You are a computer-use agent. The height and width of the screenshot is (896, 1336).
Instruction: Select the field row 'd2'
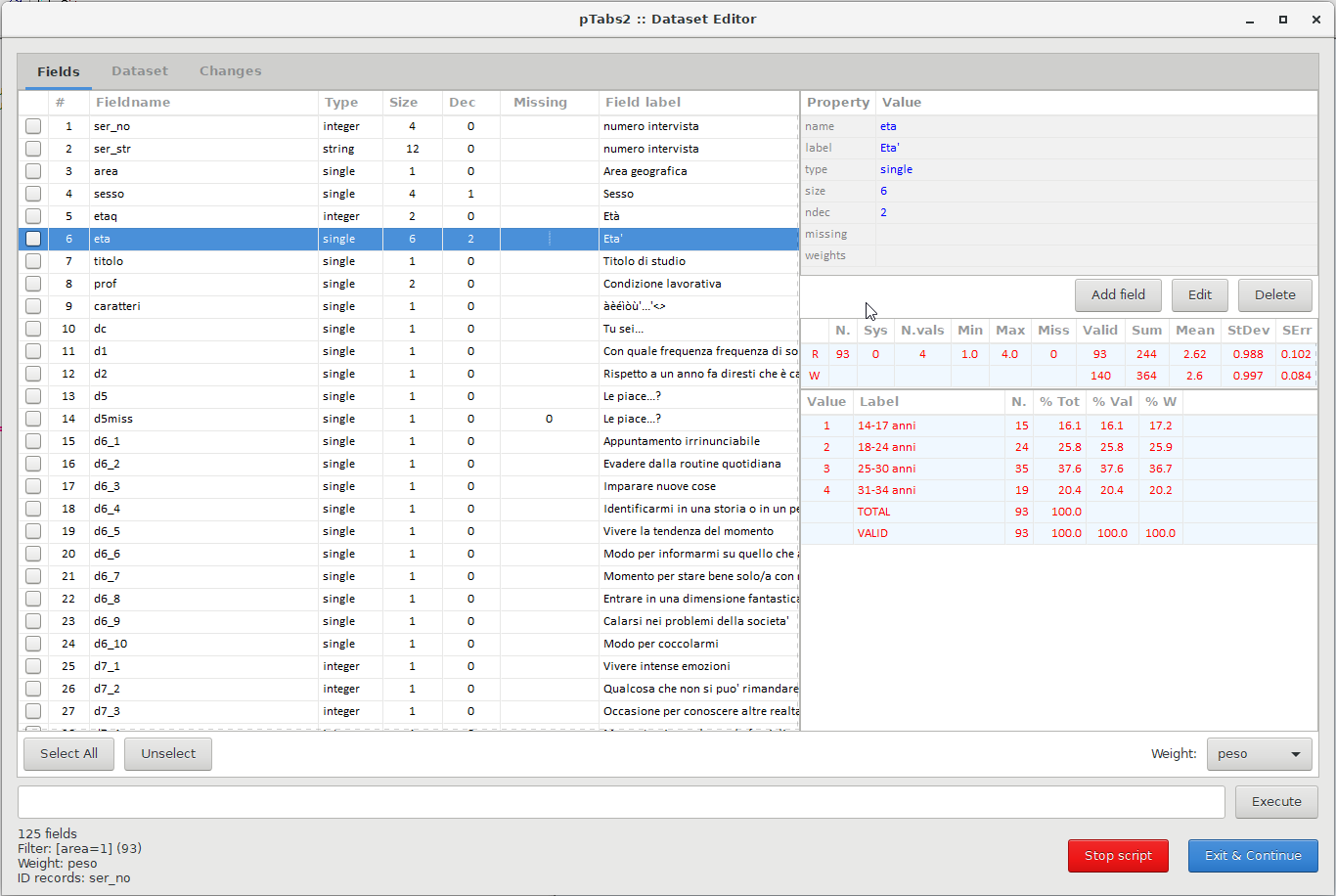409,374
